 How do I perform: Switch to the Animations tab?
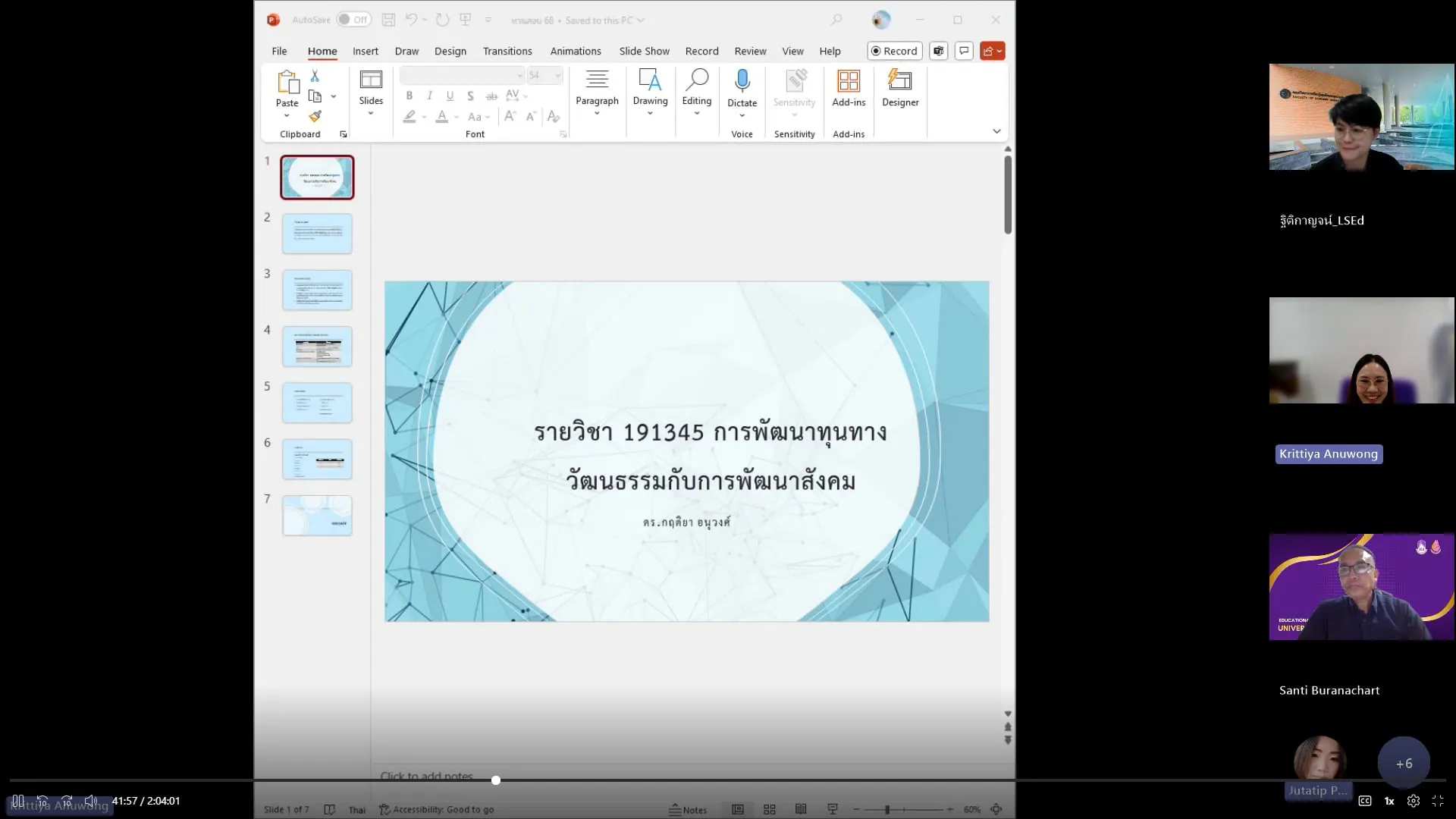pos(575,51)
